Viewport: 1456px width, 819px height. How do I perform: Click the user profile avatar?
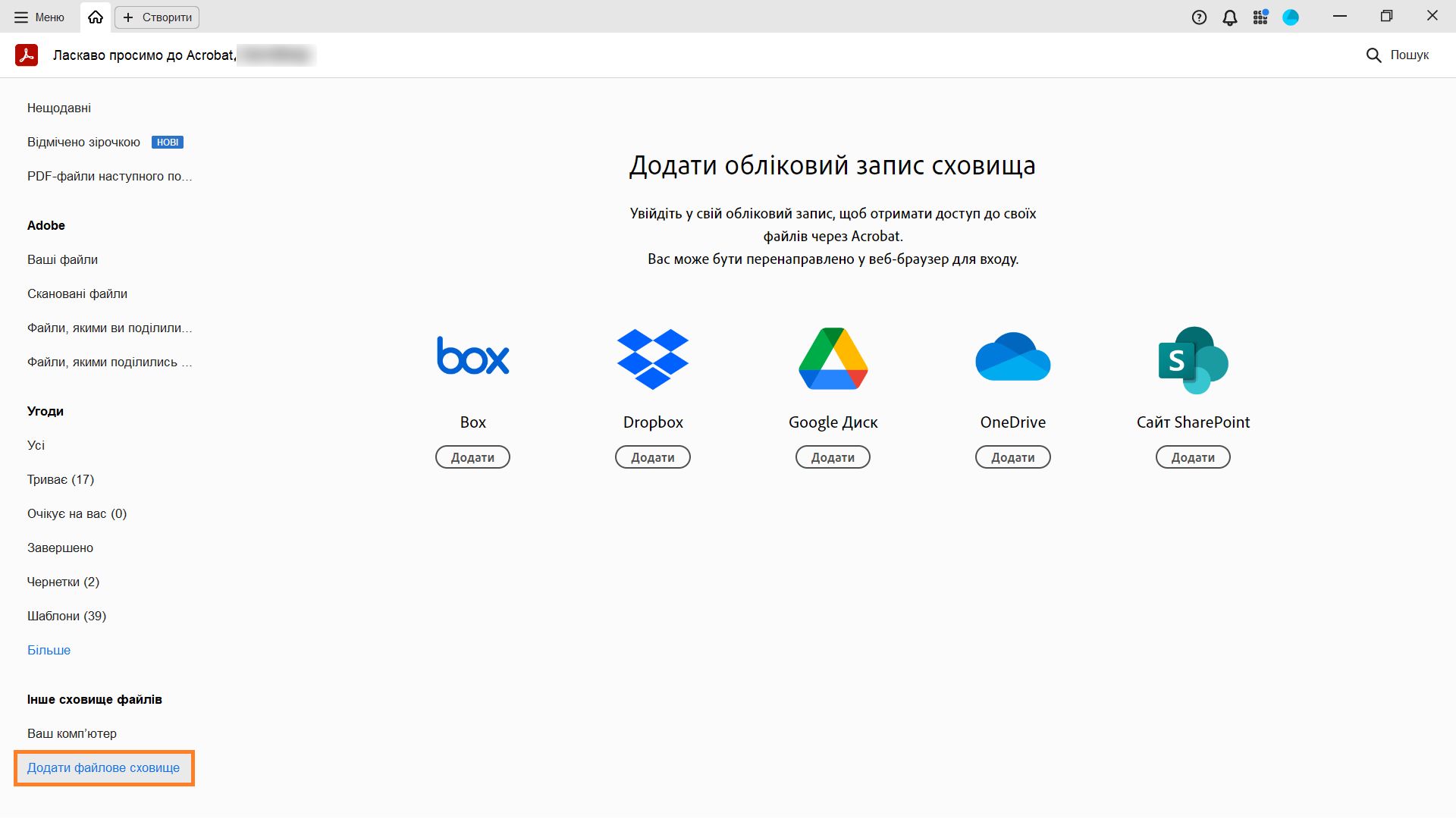(x=1291, y=17)
